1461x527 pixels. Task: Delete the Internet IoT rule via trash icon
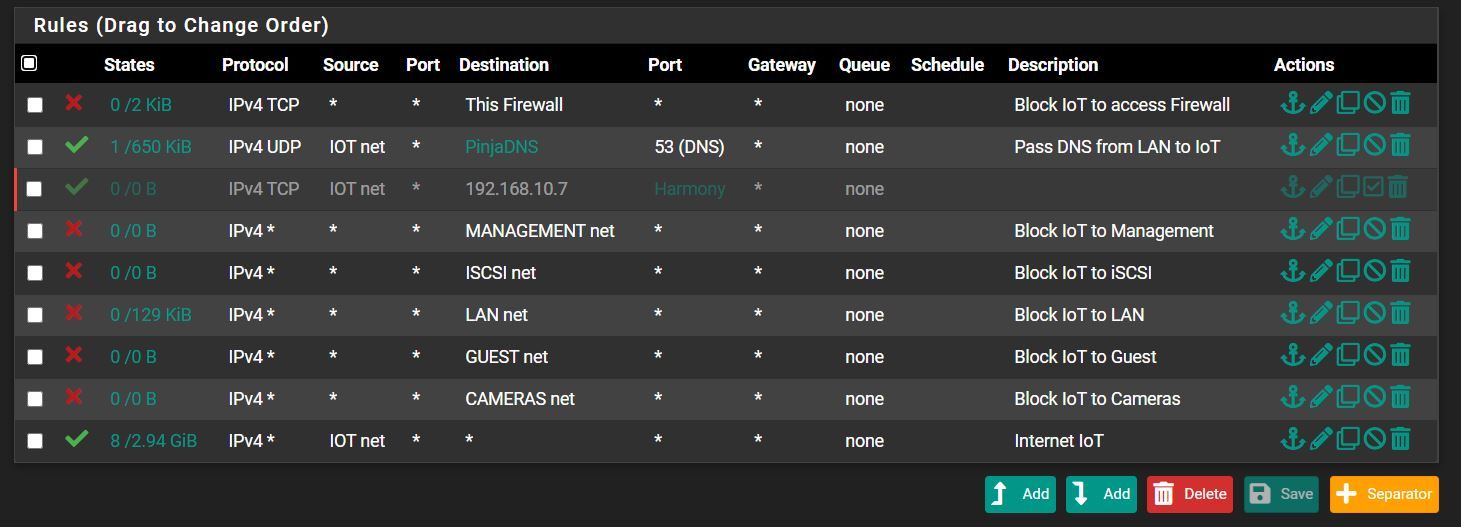click(x=1400, y=439)
